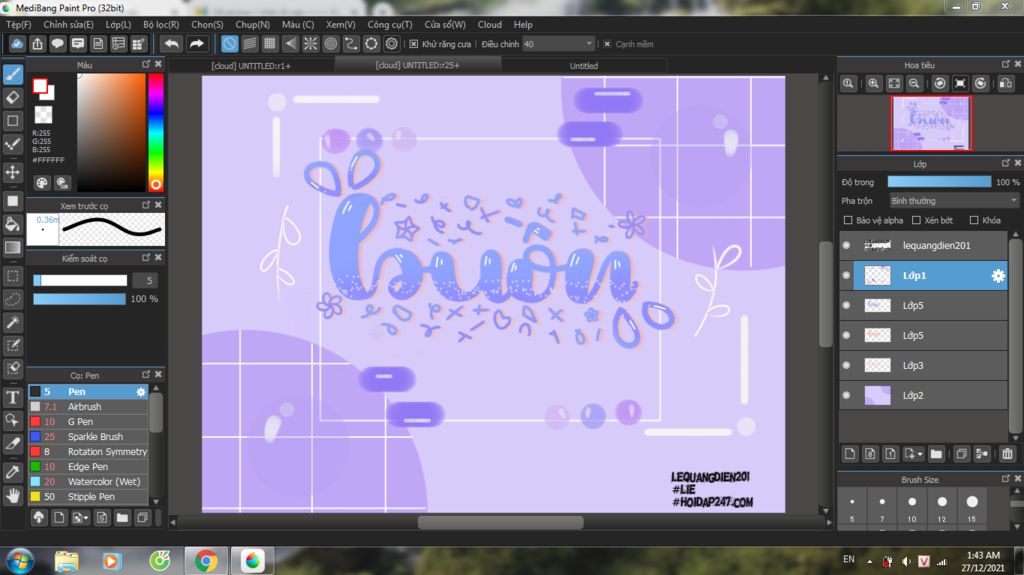Open Lớp1 layer settings gear
Image resolution: width=1024 pixels, height=575 pixels.
click(x=998, y=276)
